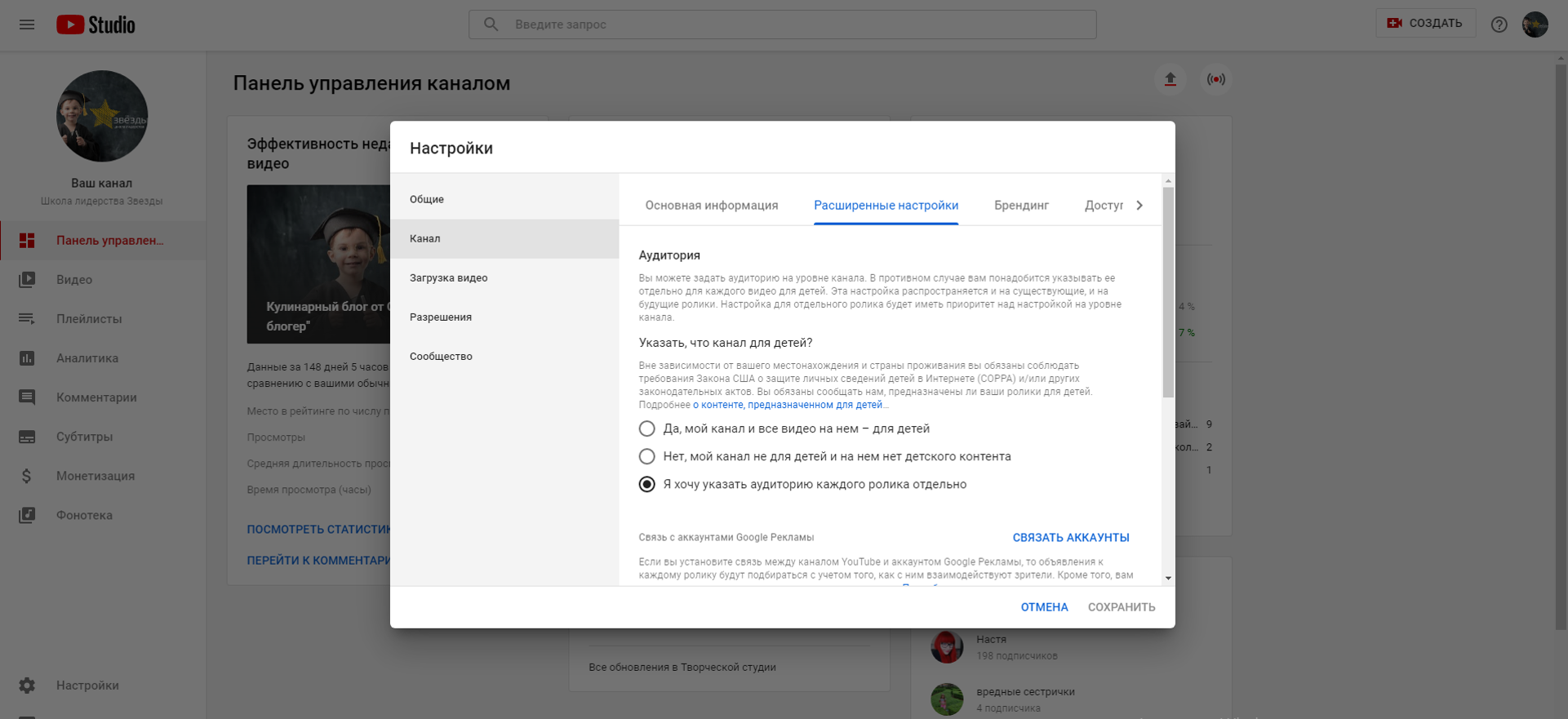Viewport: 1568px width, 719px height.
Task: Switch to Основная информация tab
Action: click(712, 206)
